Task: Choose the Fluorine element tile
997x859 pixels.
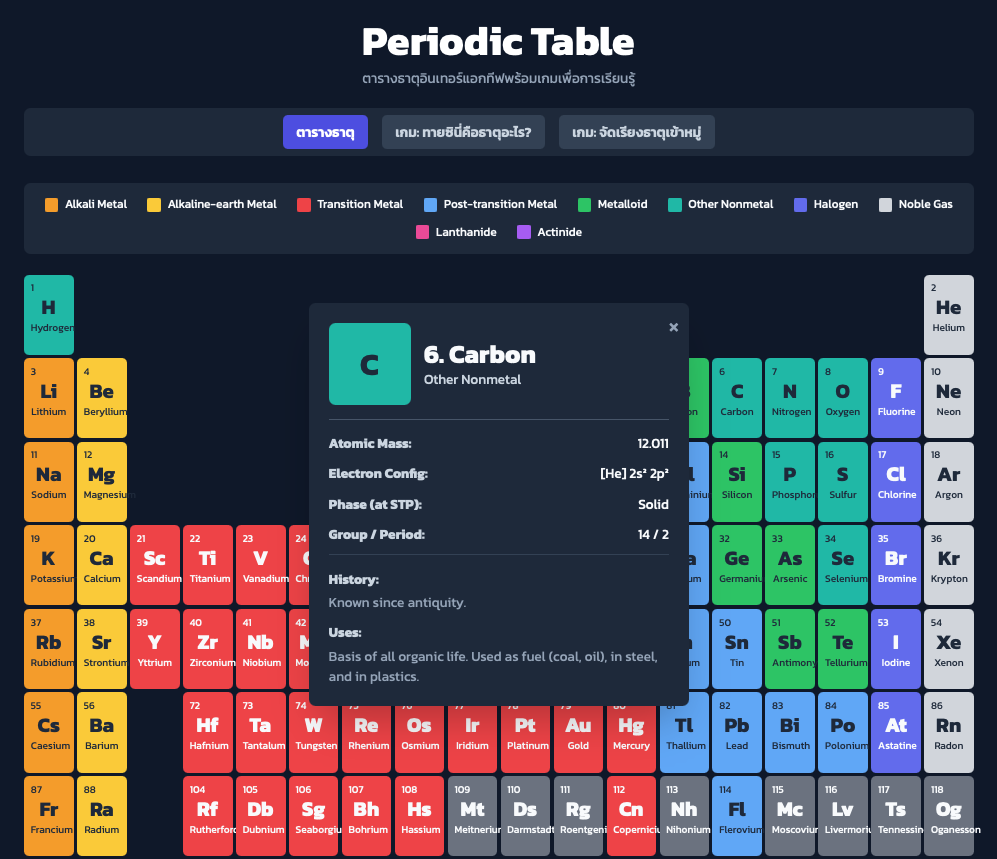Action: pos(895,397)
